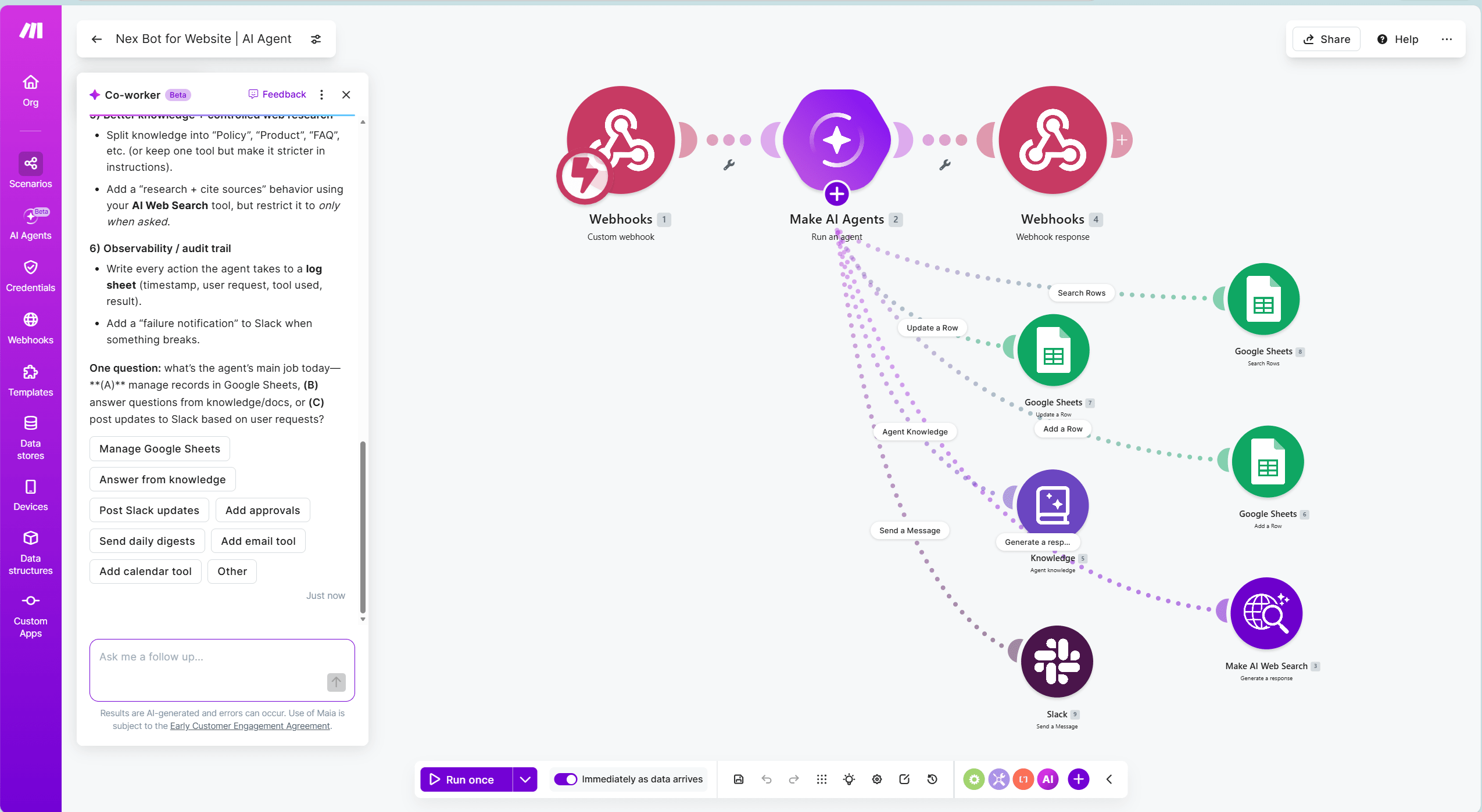Click the purple plus favorites icon in toolbar
This screenshot has height=812, width=1482.
[x=1079, y=779]
